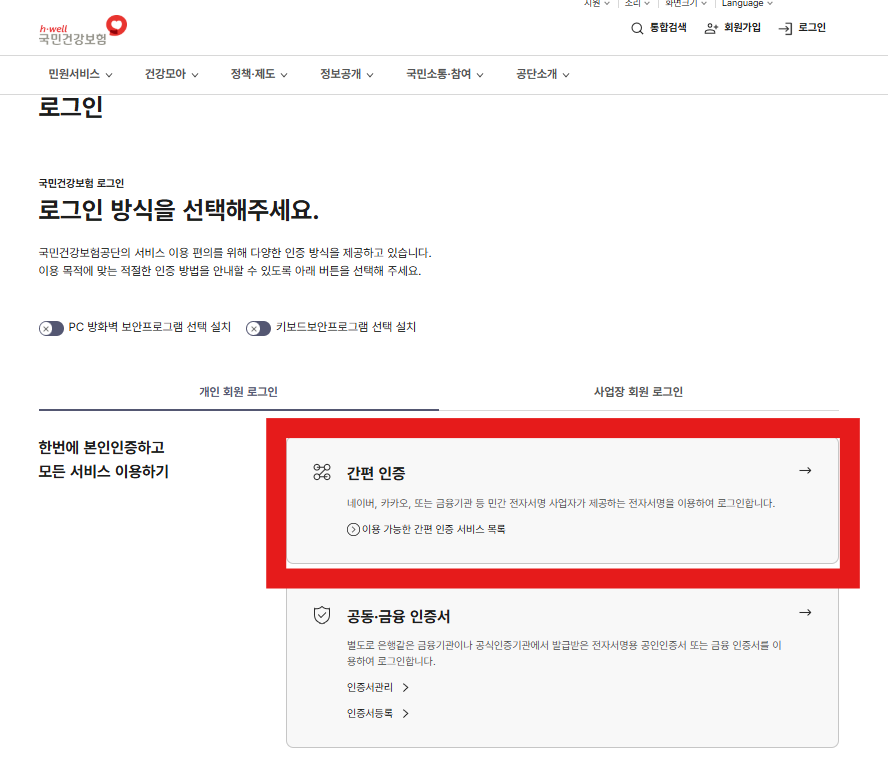Click the arrow on 공동·금융 인증서 card
Viewport: 888px width, 772px height.
point(805,612)
